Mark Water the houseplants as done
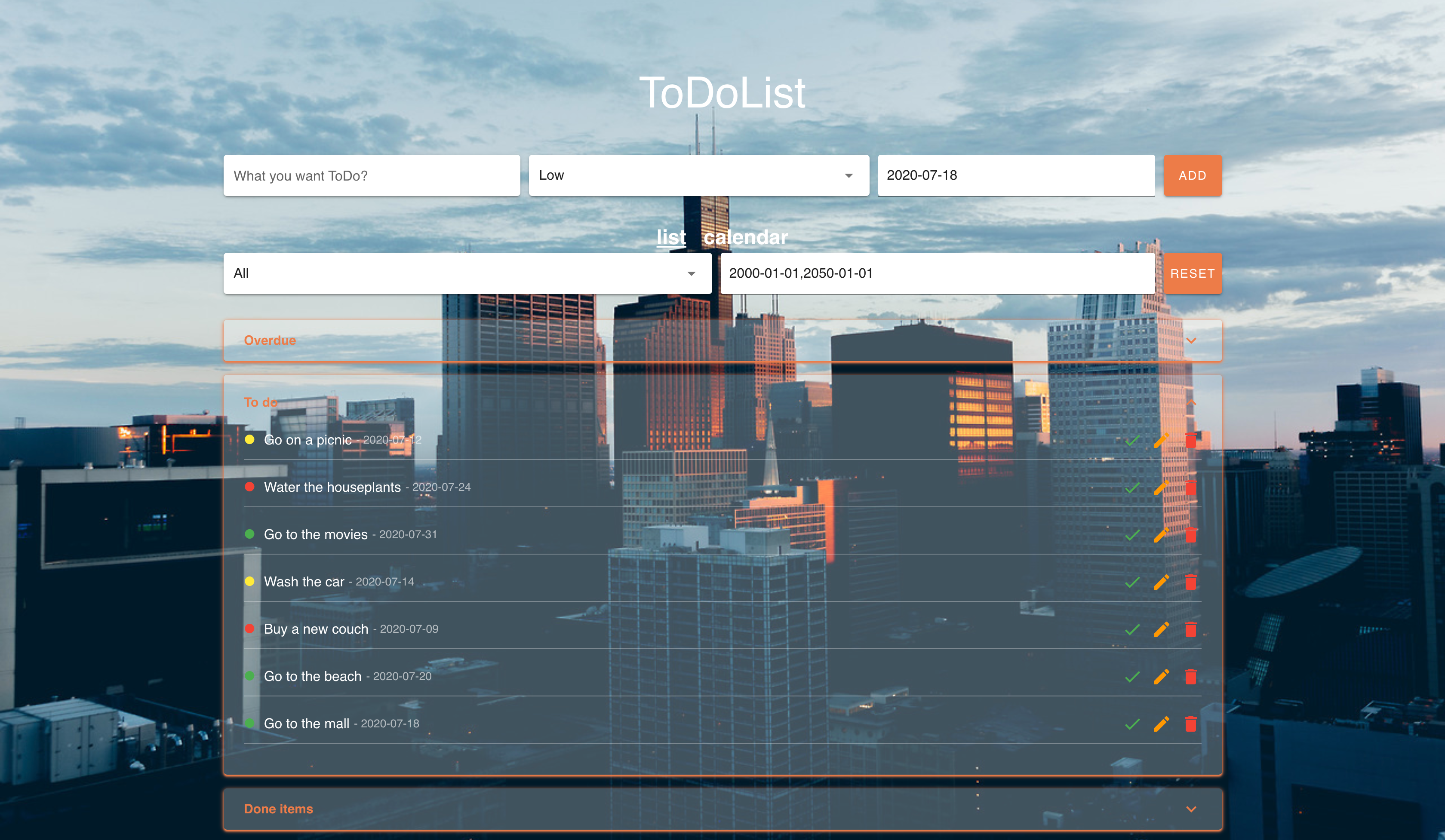Viewport: 1445px width, 840px height. tap(1132, 487)
